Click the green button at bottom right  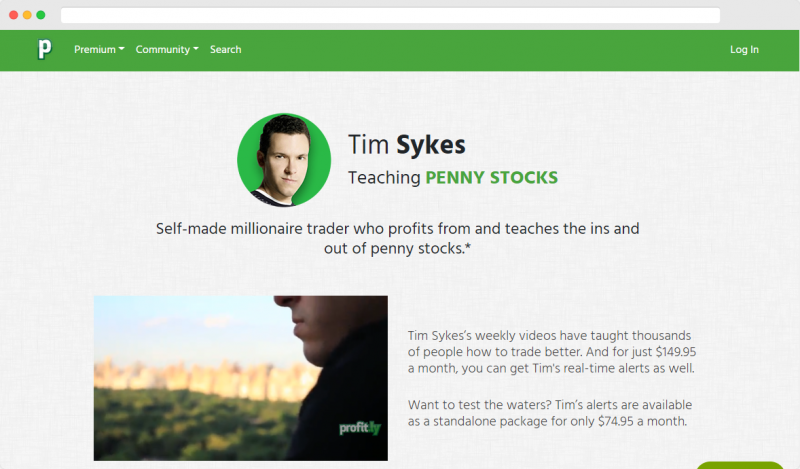(x=740, y=465)
